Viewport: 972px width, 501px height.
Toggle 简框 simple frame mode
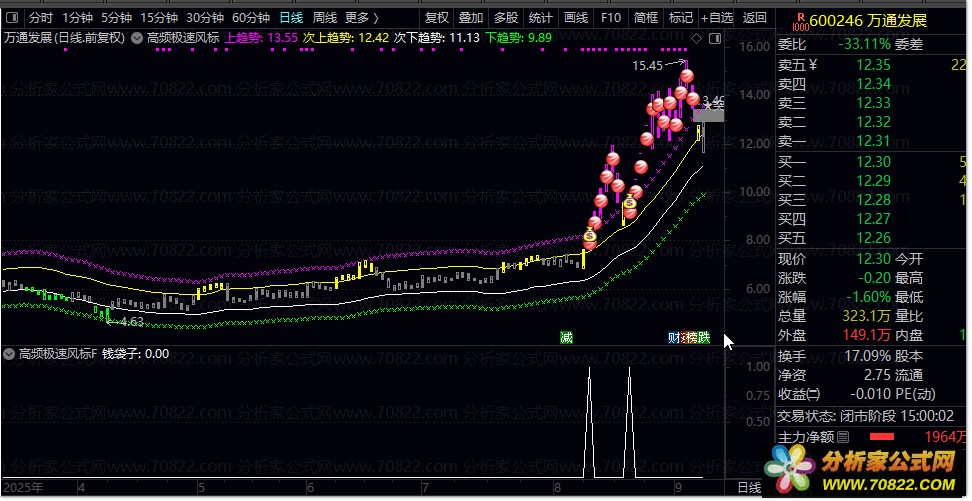(646, 17)
